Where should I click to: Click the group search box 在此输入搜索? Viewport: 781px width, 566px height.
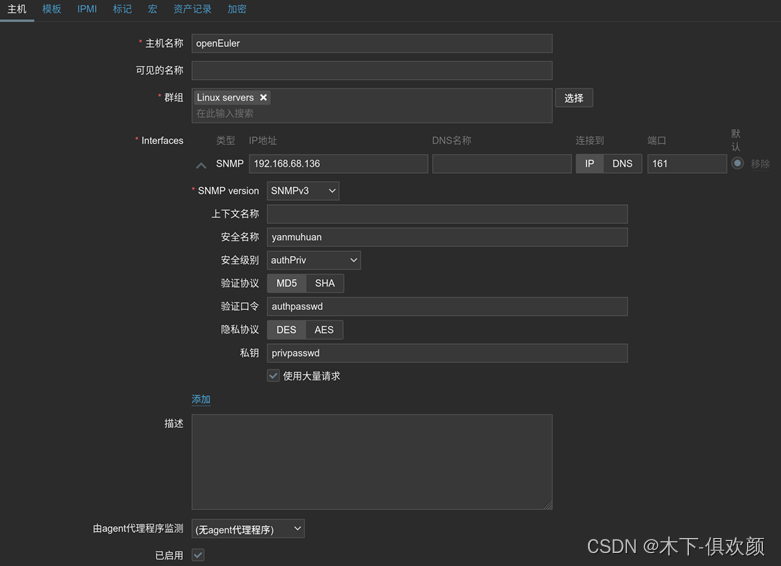click(x=372, y=114)
